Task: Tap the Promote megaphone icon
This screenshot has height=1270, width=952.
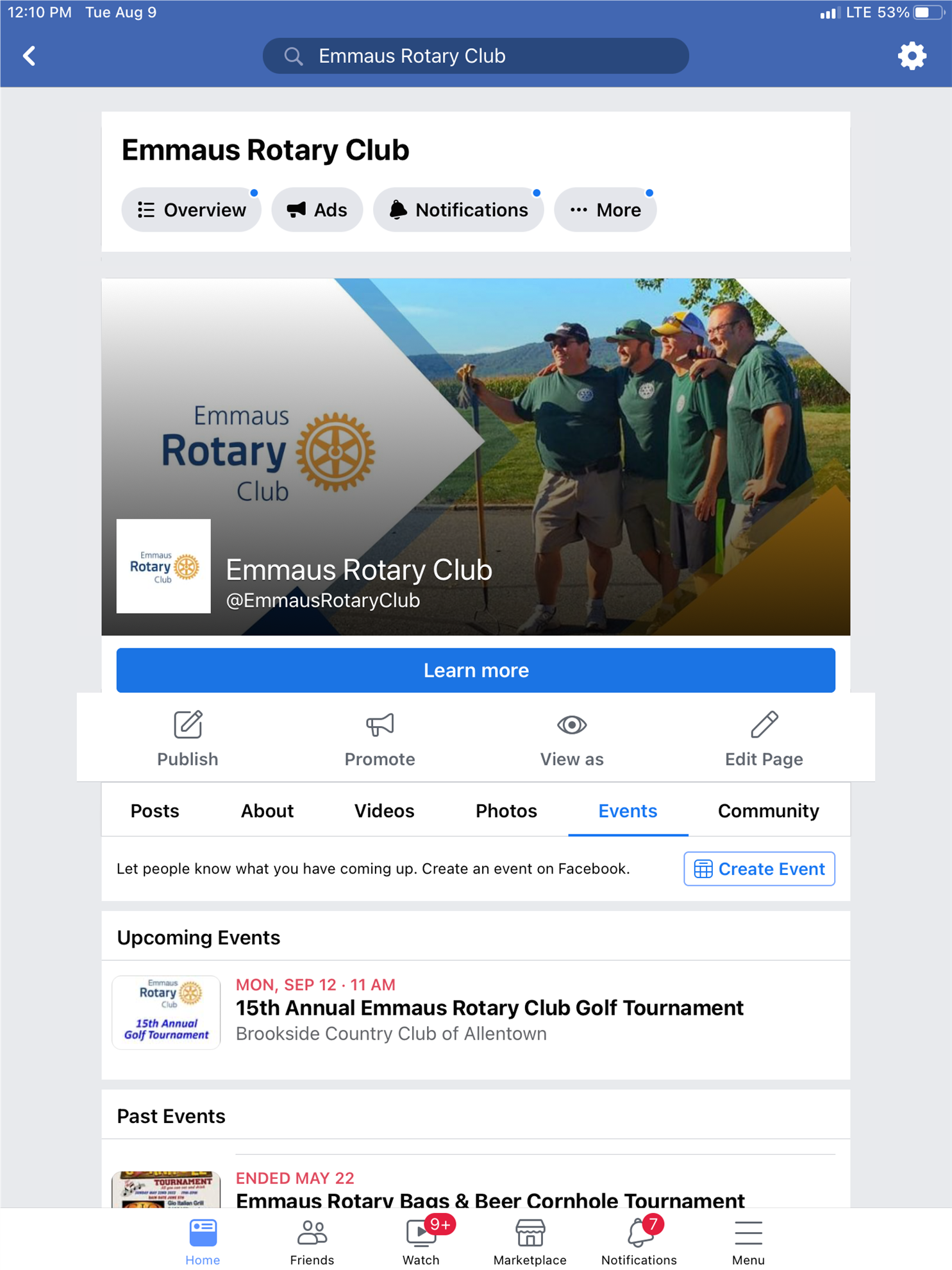Action: (380, 725)
